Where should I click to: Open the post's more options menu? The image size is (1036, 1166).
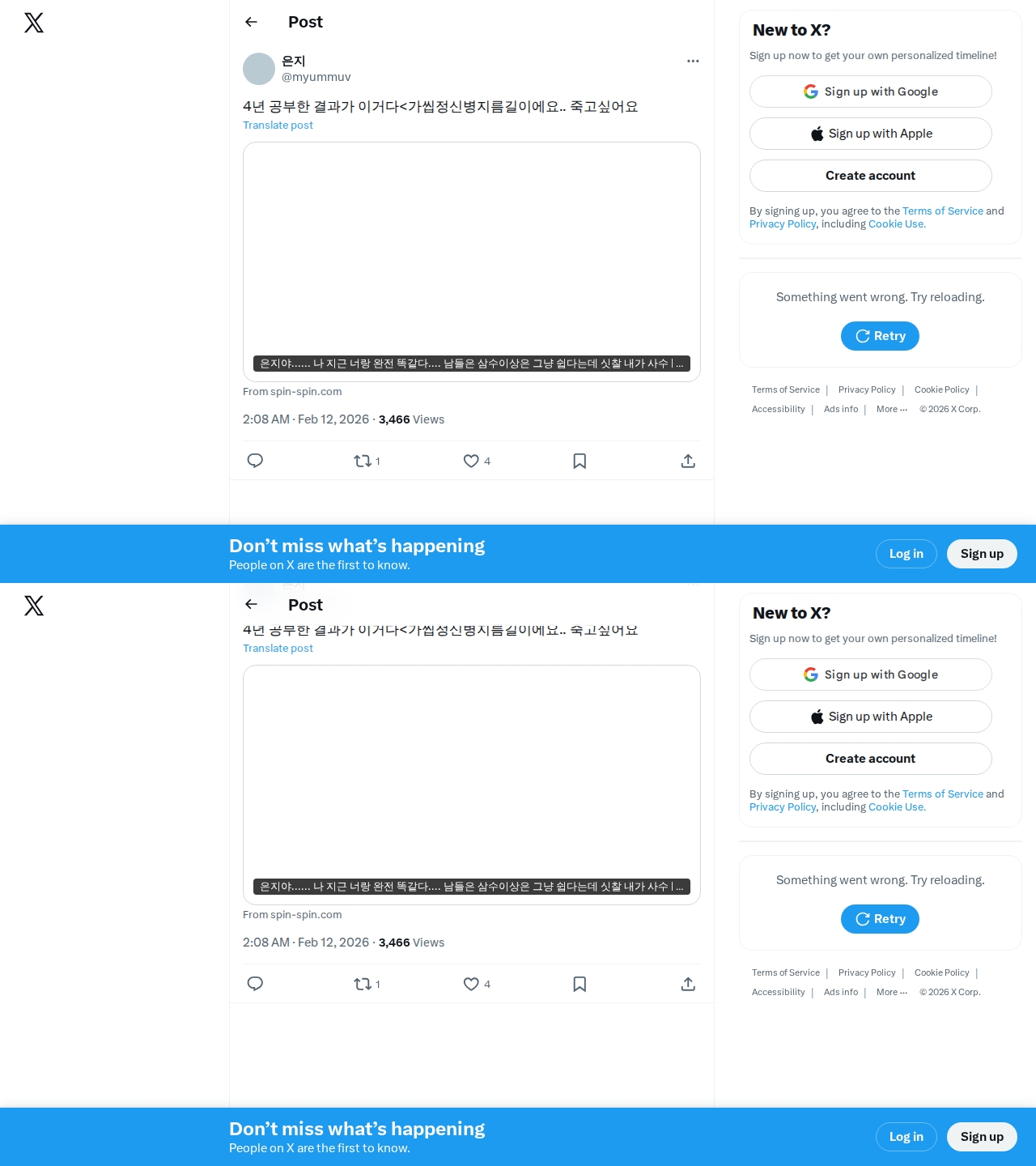coord(693,61)
